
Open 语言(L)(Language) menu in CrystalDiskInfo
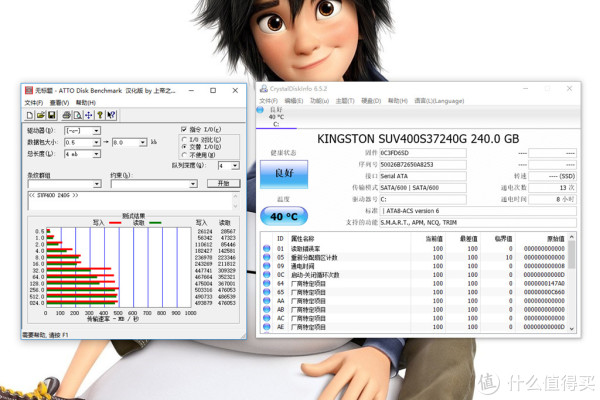[x=439, y=101]
